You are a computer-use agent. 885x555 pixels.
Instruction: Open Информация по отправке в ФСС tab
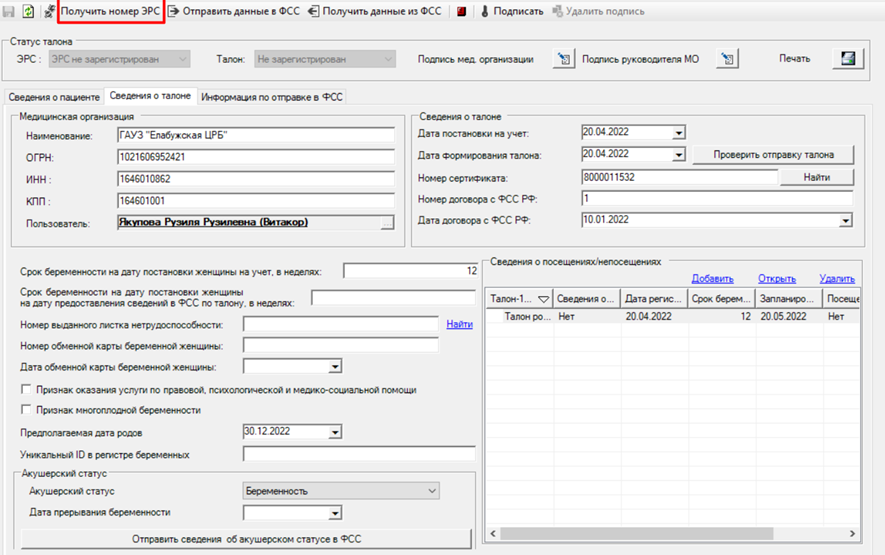(x=271, y=97)
